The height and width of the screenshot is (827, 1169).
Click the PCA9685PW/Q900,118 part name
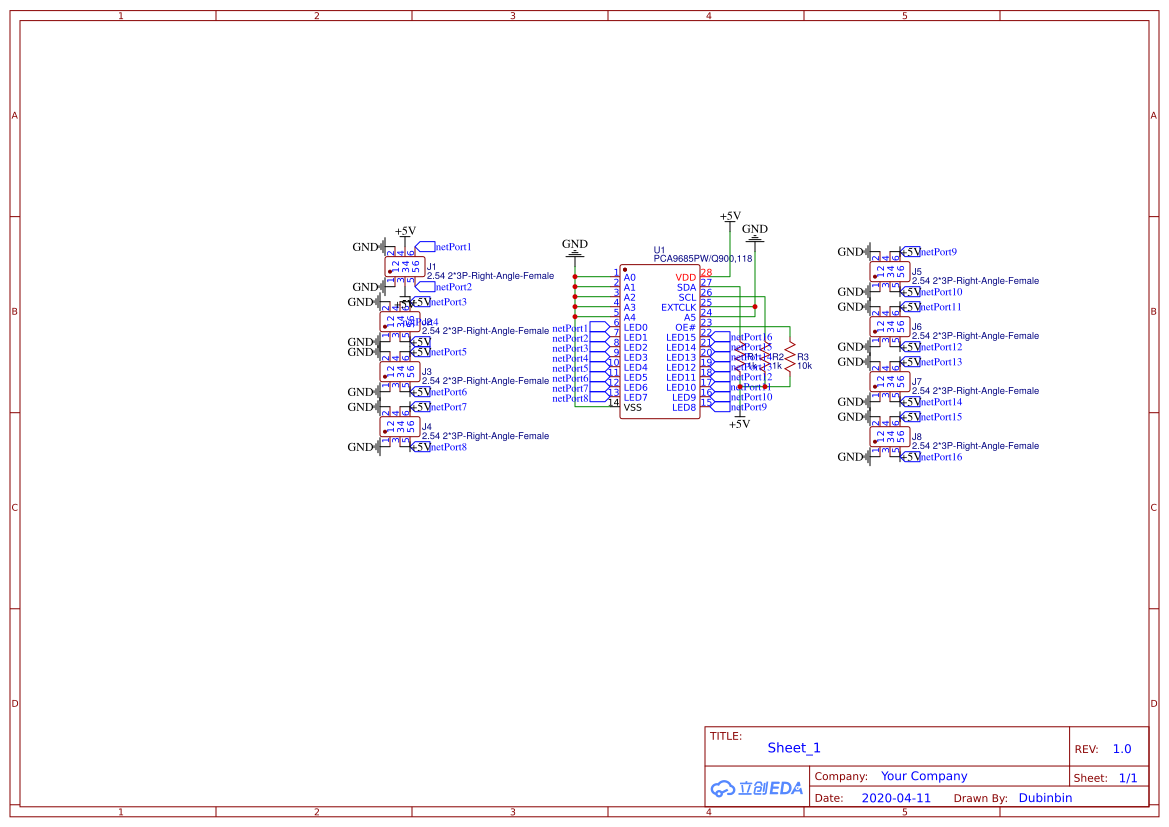coord(702,259)
